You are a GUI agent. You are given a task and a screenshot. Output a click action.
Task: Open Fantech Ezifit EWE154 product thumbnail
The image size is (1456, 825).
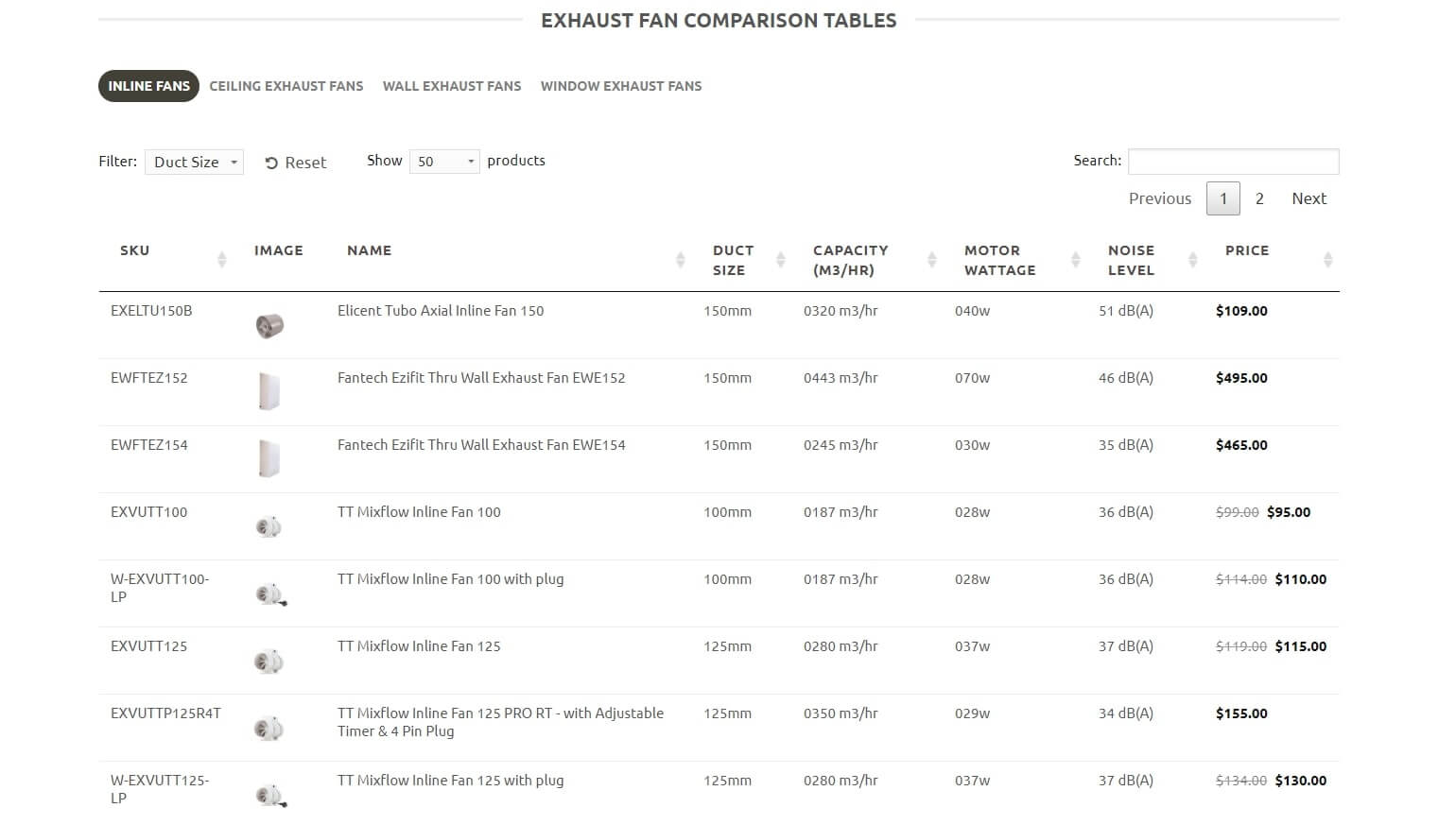tap(269, 458)
